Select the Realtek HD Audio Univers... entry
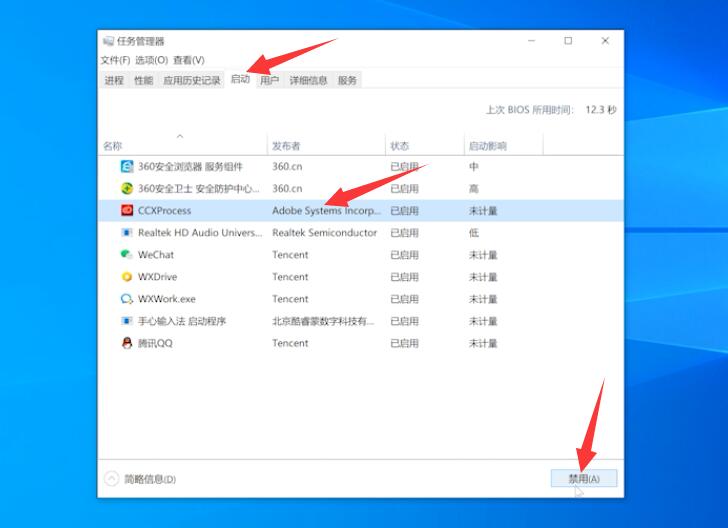Viewport: 728px width, 528px height. (200, 232)
